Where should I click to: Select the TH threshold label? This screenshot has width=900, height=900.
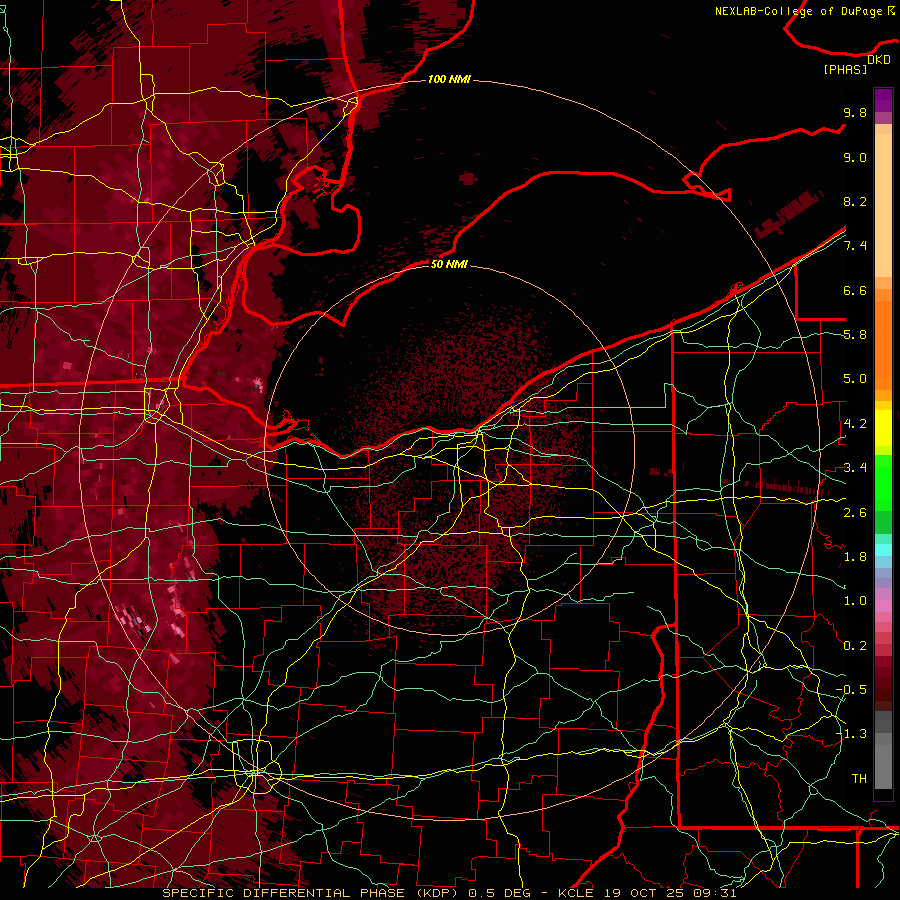[859, 779]
